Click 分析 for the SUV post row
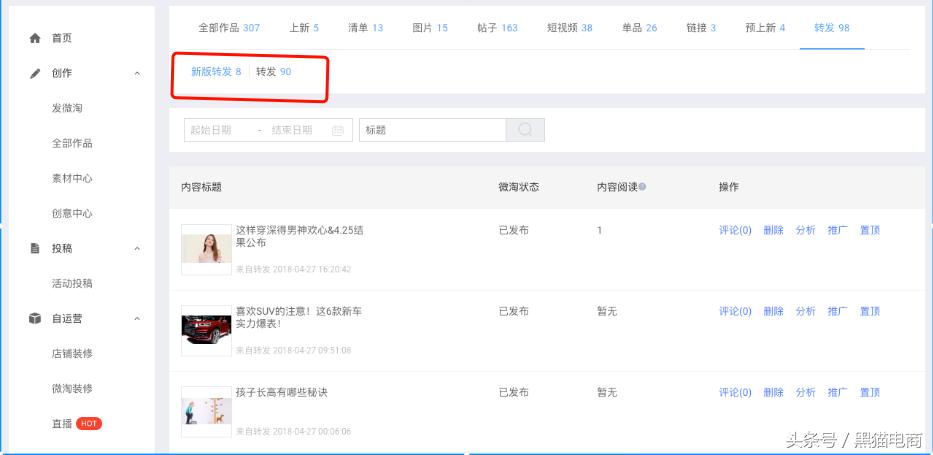933x455 pixels. click(806, 311)
